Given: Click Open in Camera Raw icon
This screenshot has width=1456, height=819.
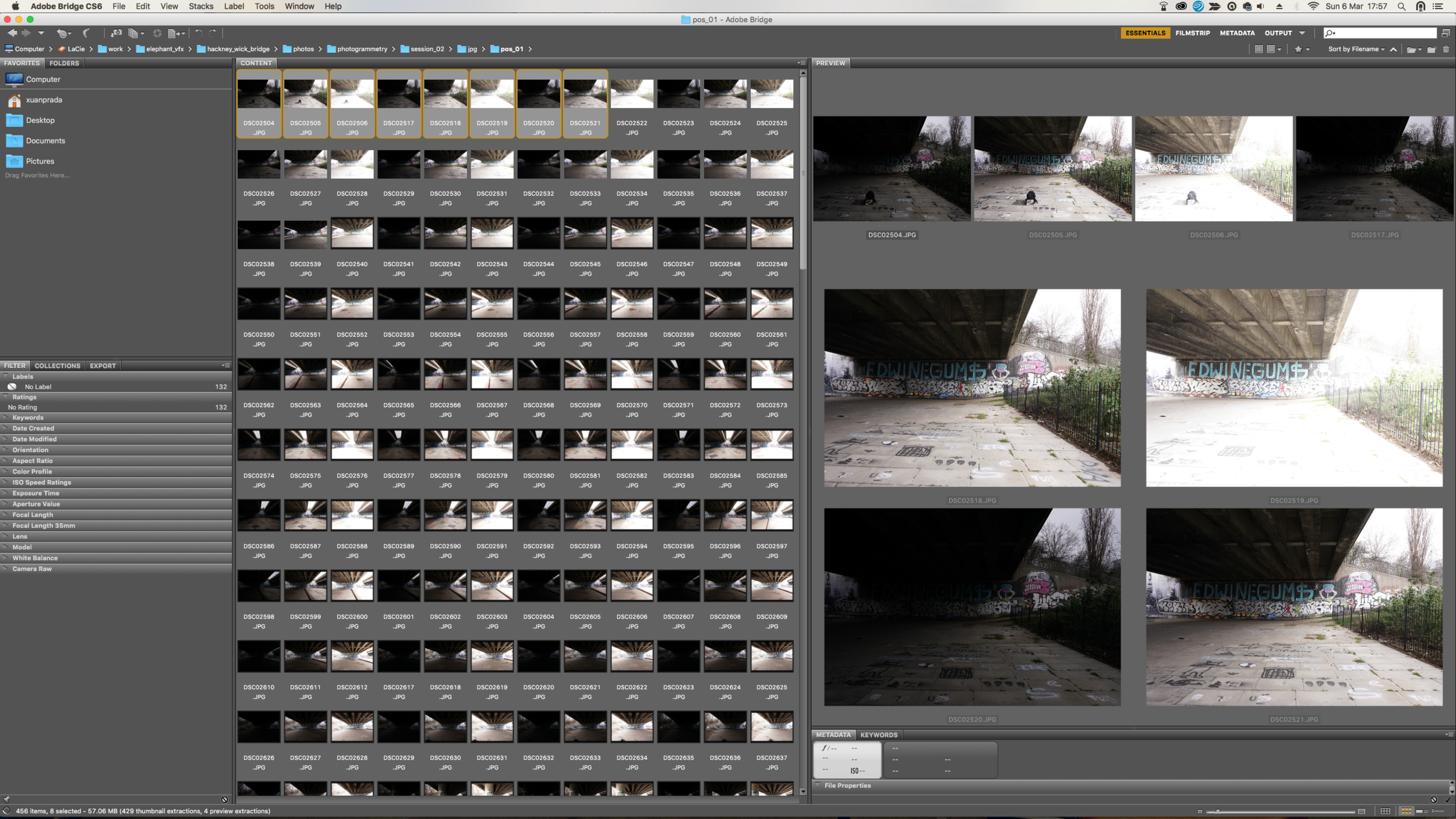Looking at the screenshot, I should coord(157,33).
